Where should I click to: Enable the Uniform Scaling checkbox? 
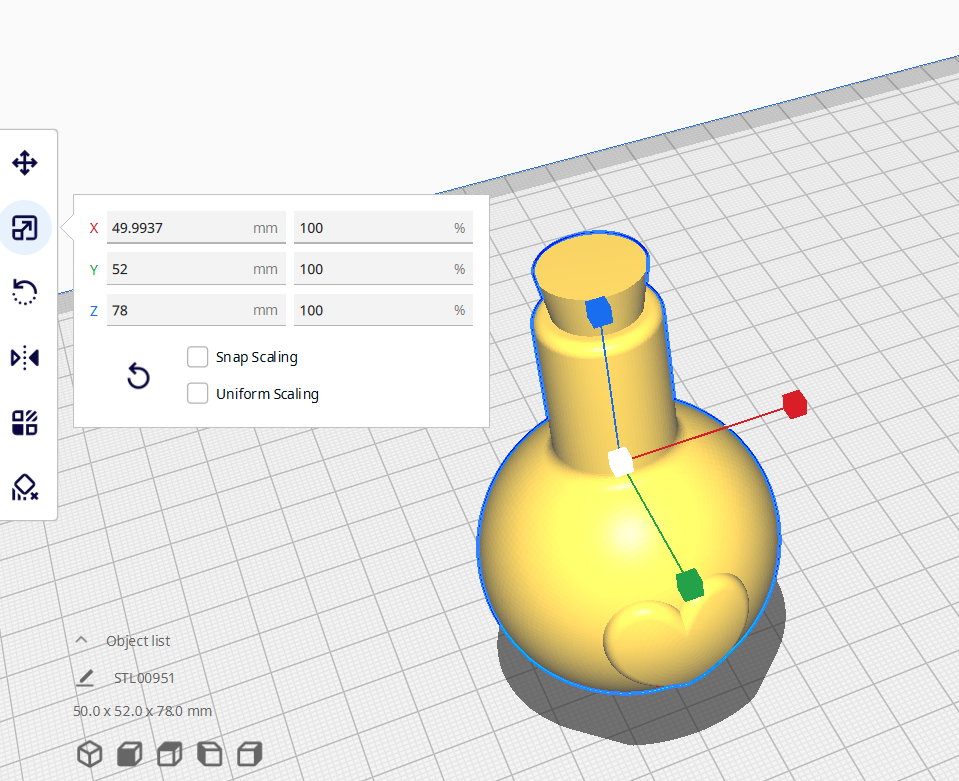point(198,393)
